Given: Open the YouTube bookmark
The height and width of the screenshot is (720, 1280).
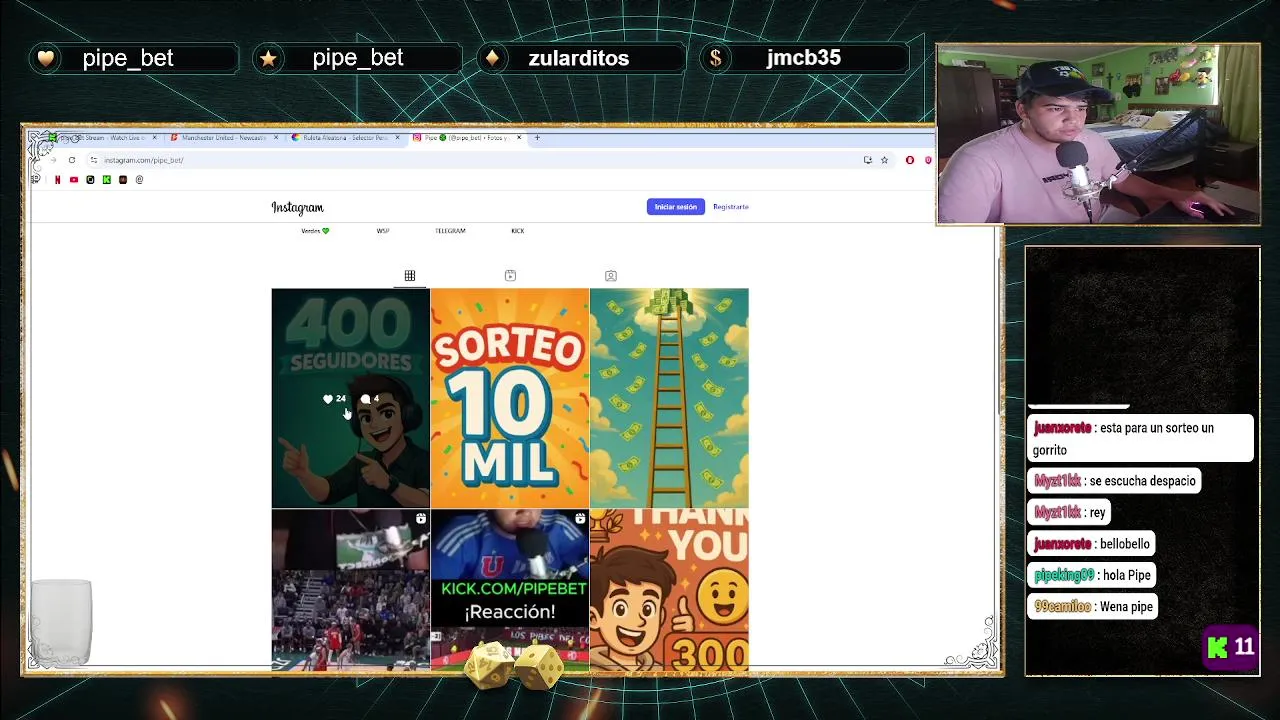Looking at the screenshot, I should pyautogui.click(x=74, y=180).
